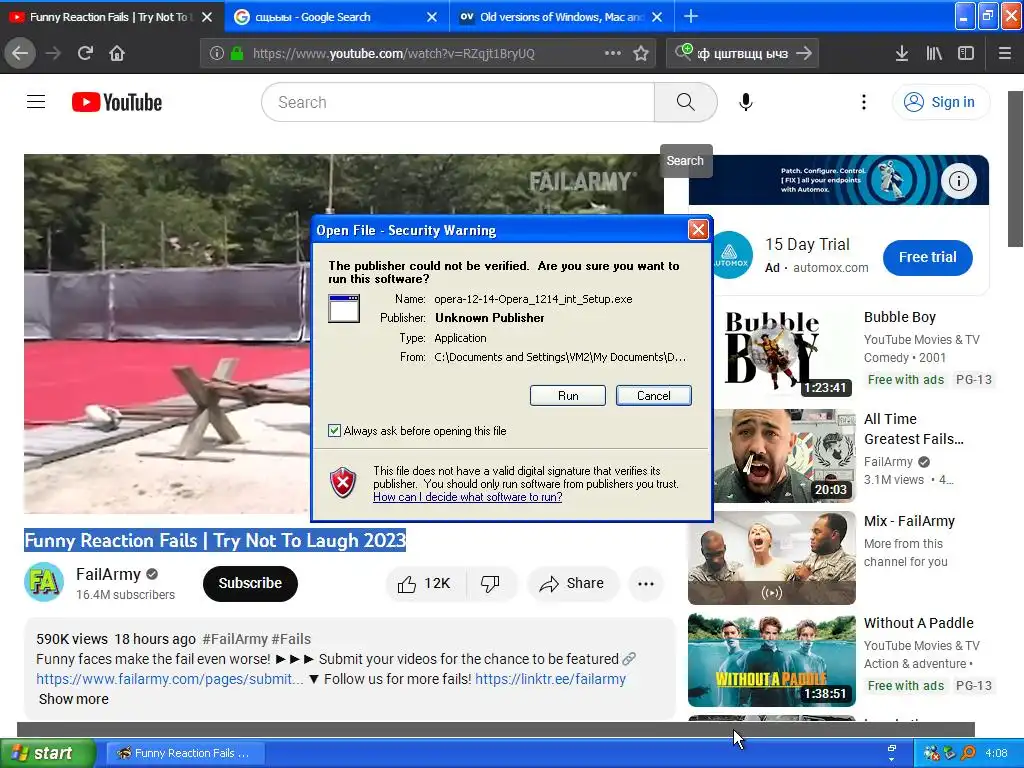Open Bubble Boy movie thumbnail

click(772, 353)
